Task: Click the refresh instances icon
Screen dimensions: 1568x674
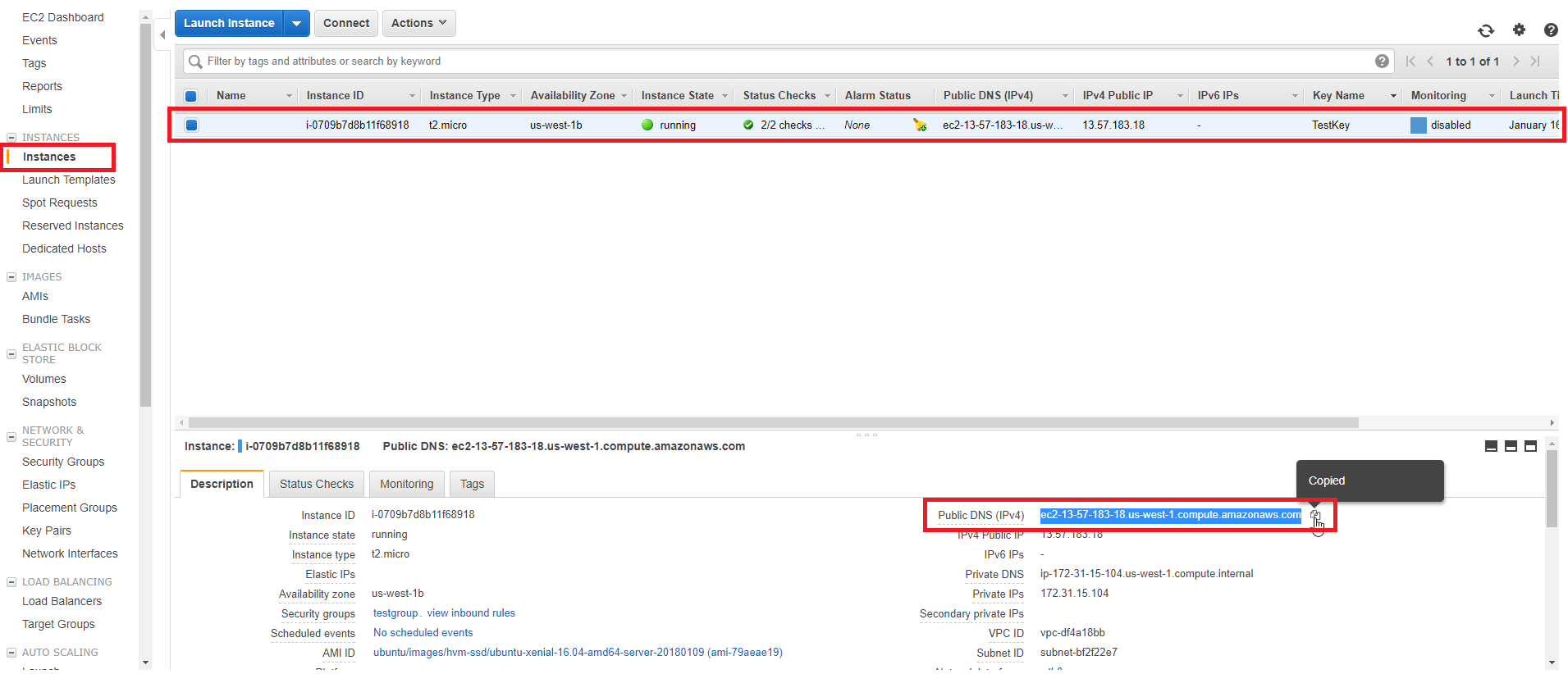Action: (x=1486, y=30)
